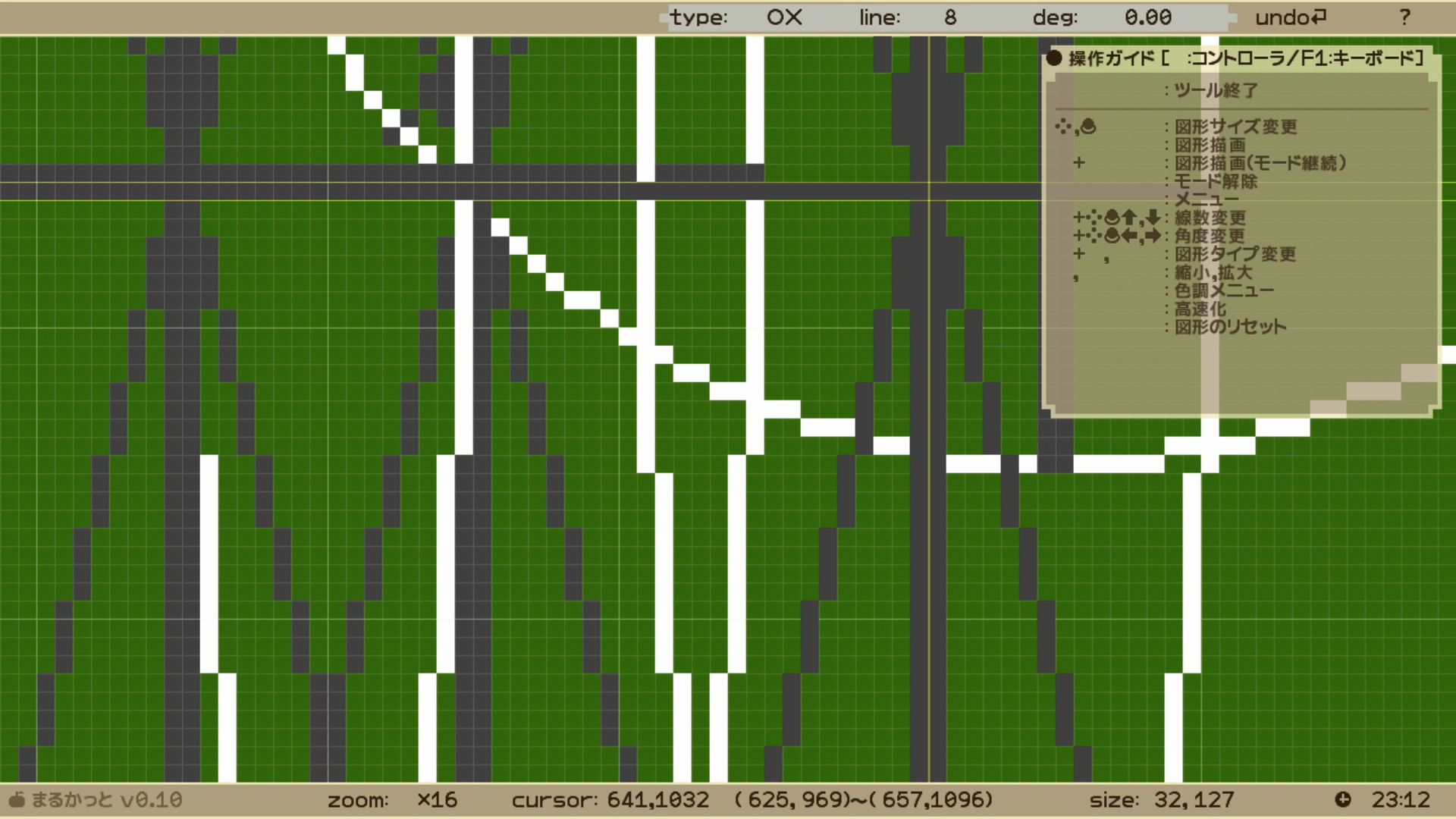Click the ツール終了 guide entry
The width and height of the screenshot is (1456, 819).
point(1216,90)
